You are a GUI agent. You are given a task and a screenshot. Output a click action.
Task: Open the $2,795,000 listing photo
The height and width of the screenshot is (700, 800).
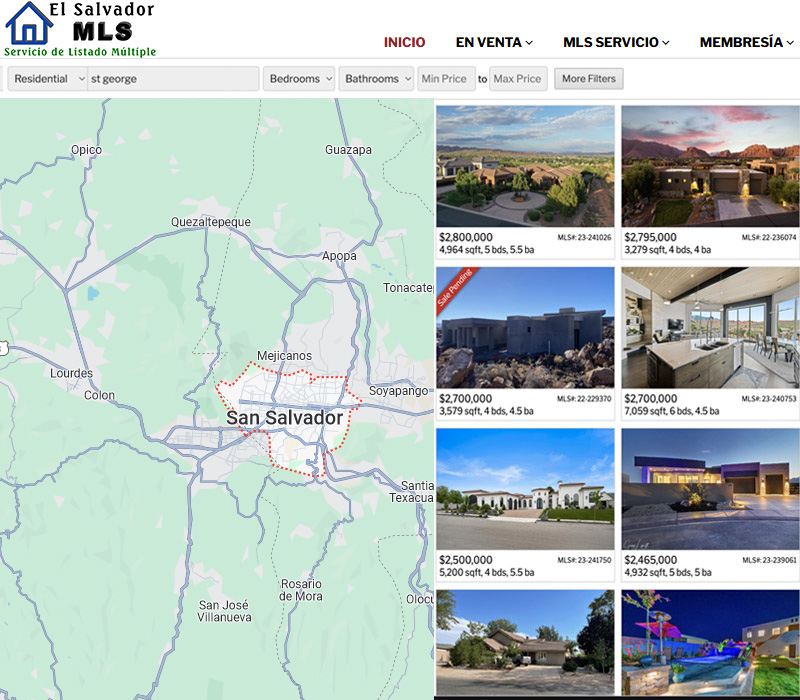[710, 166]
